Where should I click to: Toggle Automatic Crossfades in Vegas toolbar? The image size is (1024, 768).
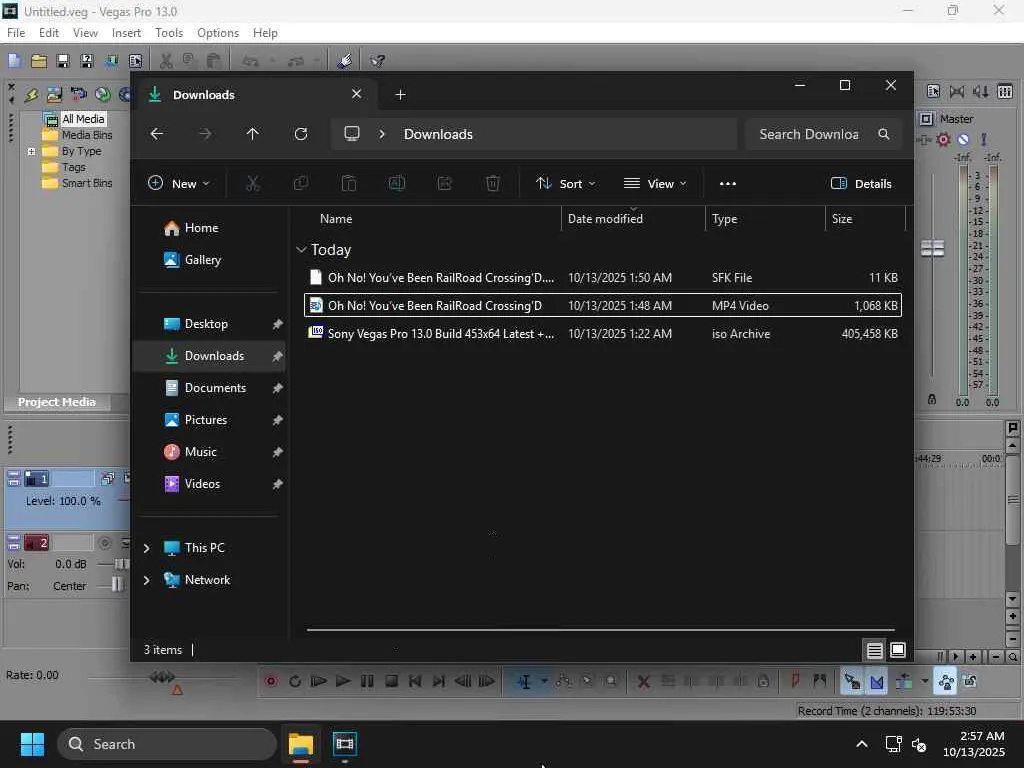pyautogui.click(x=876, y=681)
